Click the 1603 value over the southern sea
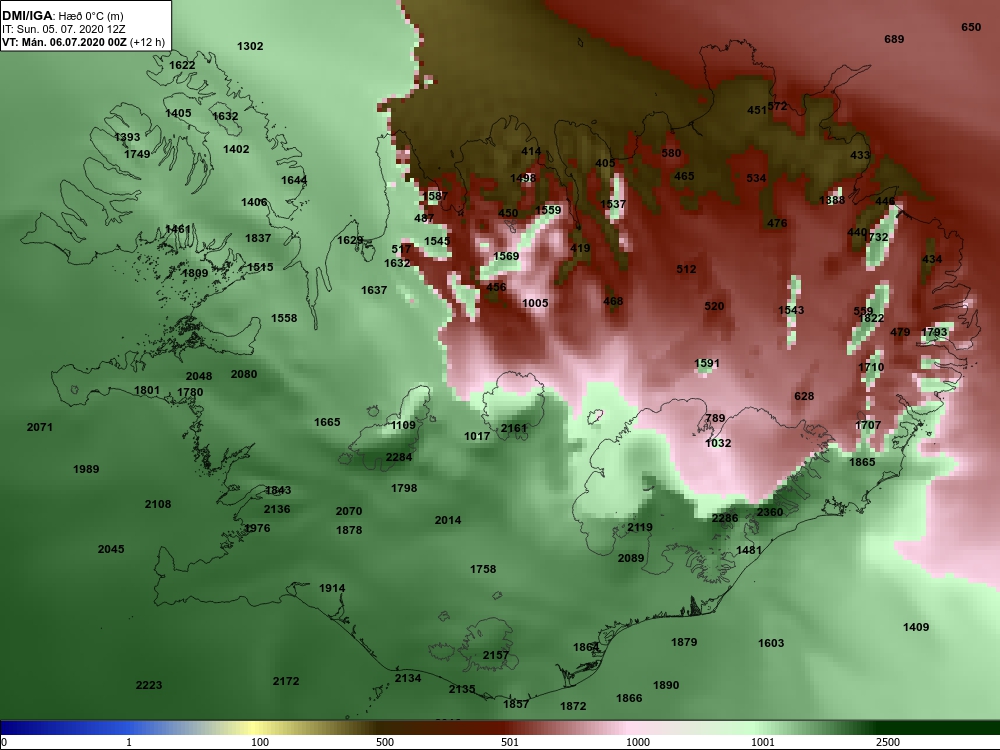 (771, 643)
